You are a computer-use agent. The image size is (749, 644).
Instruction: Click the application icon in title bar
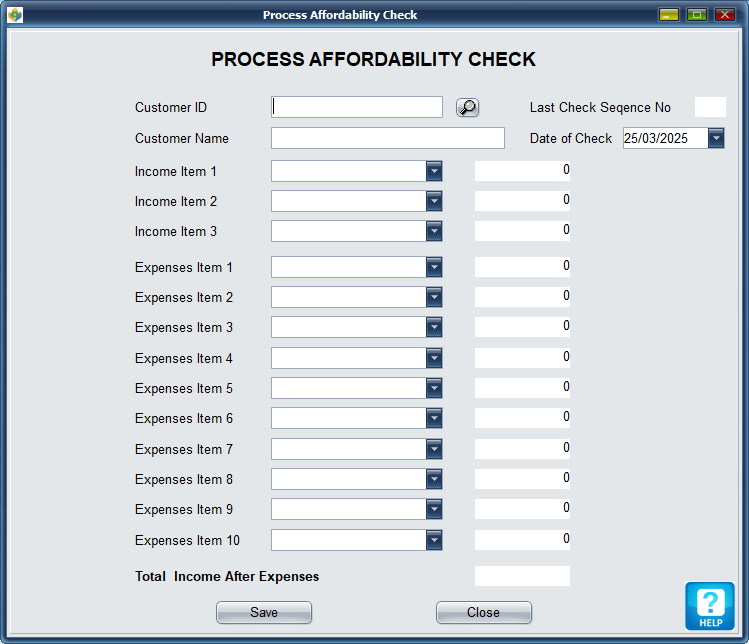click(15, 15)
